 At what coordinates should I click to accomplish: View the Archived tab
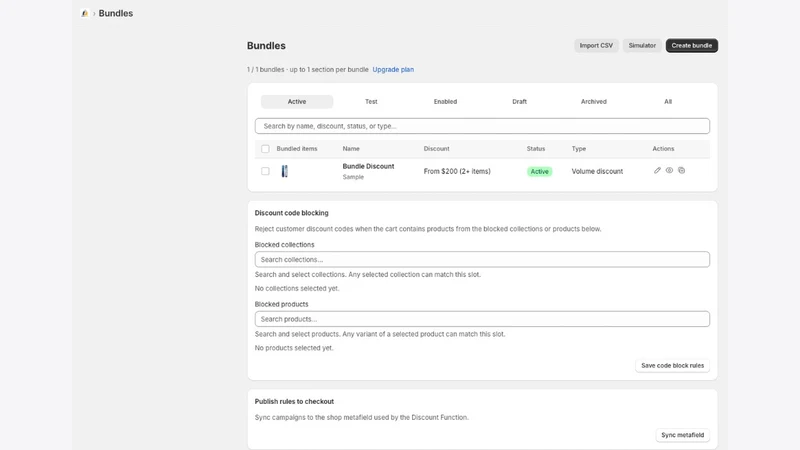(x=594, y=102)
